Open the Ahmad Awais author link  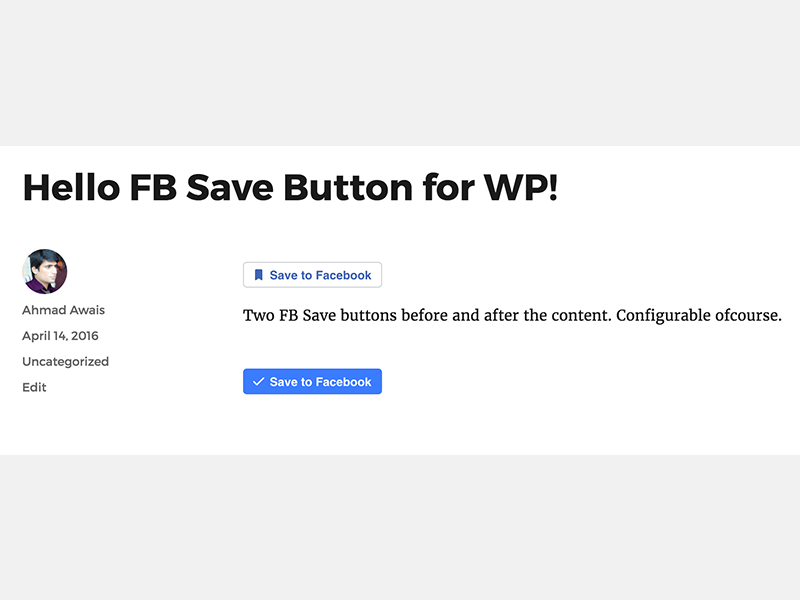pyautogui.click(x=63, y=310)
